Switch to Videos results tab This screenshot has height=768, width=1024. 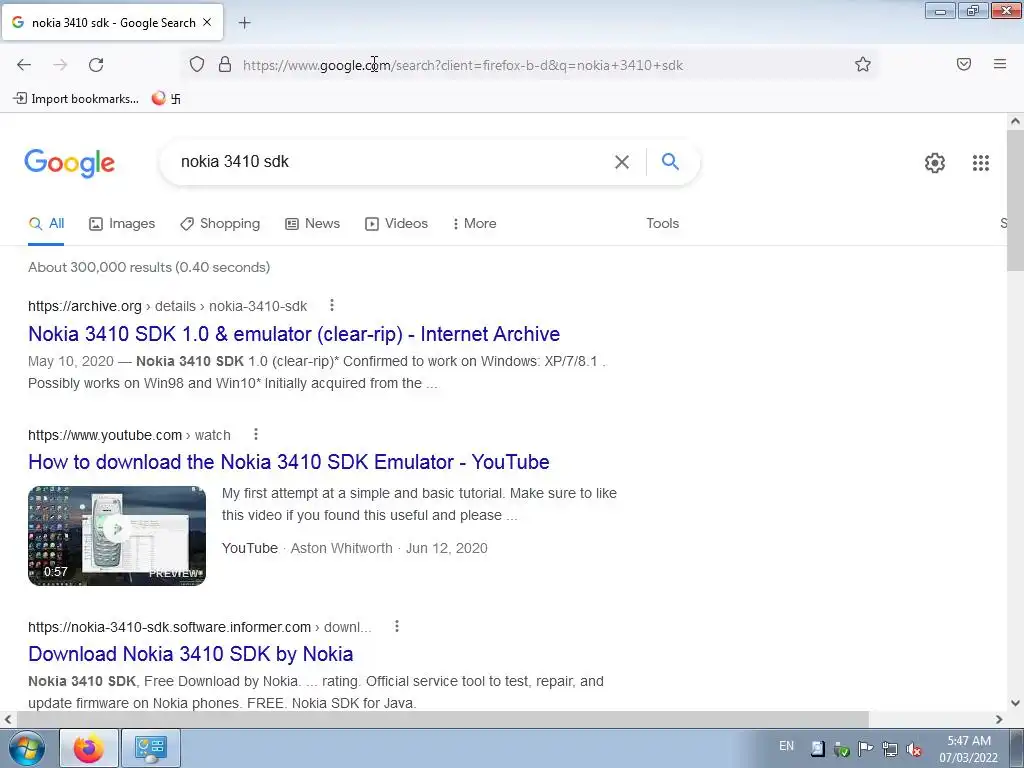[x=396, y=223]
